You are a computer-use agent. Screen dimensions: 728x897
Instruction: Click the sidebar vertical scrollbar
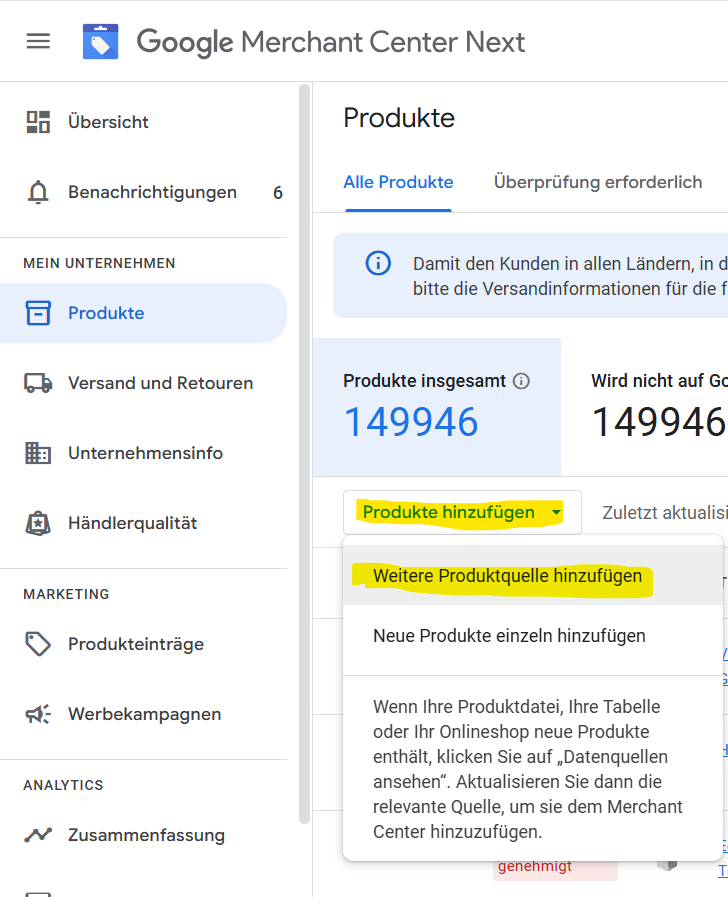pyautogui.click(x=304, y=454)
